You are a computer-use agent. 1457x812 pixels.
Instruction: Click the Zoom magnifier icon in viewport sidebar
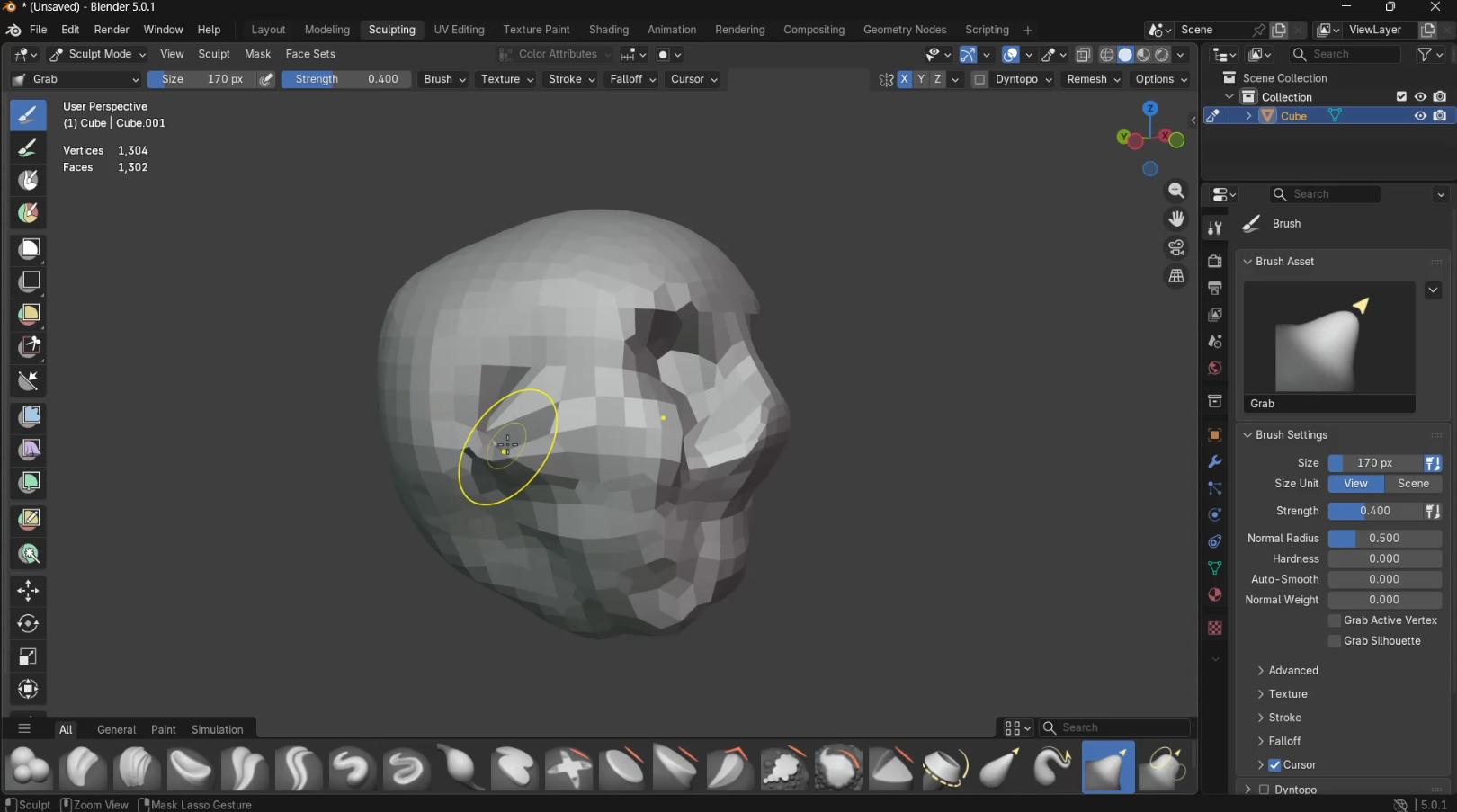(1176, 191)
